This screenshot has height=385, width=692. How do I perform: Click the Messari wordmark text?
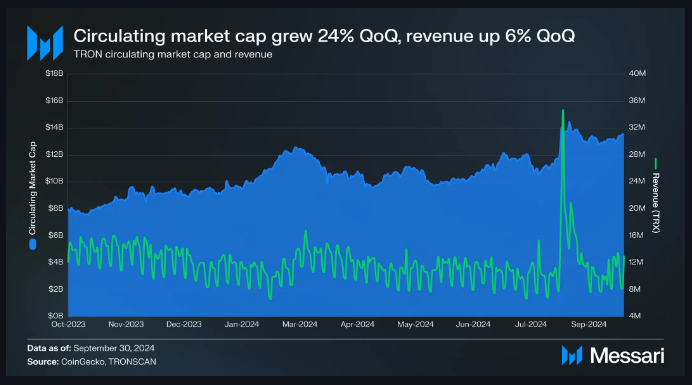tap(627, 355)
